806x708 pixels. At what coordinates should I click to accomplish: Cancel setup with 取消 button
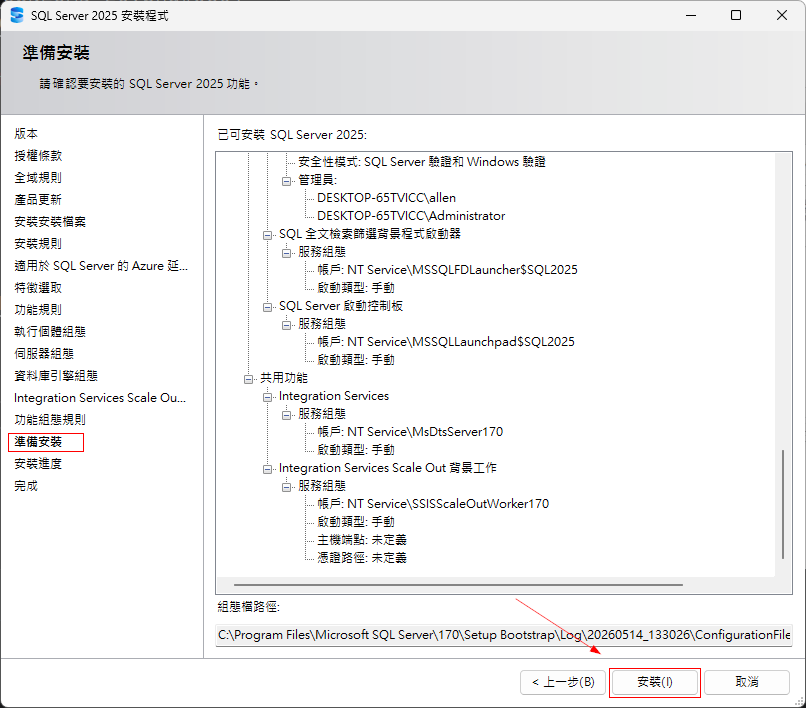click(747, 682)
